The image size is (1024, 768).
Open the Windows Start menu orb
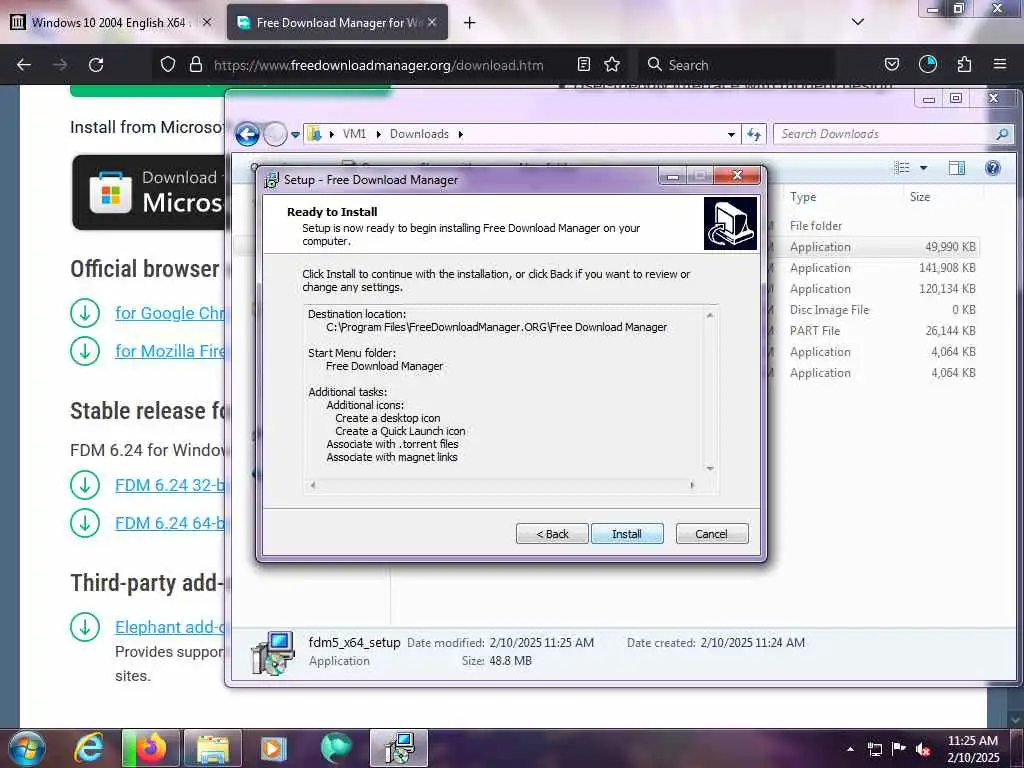27,748
